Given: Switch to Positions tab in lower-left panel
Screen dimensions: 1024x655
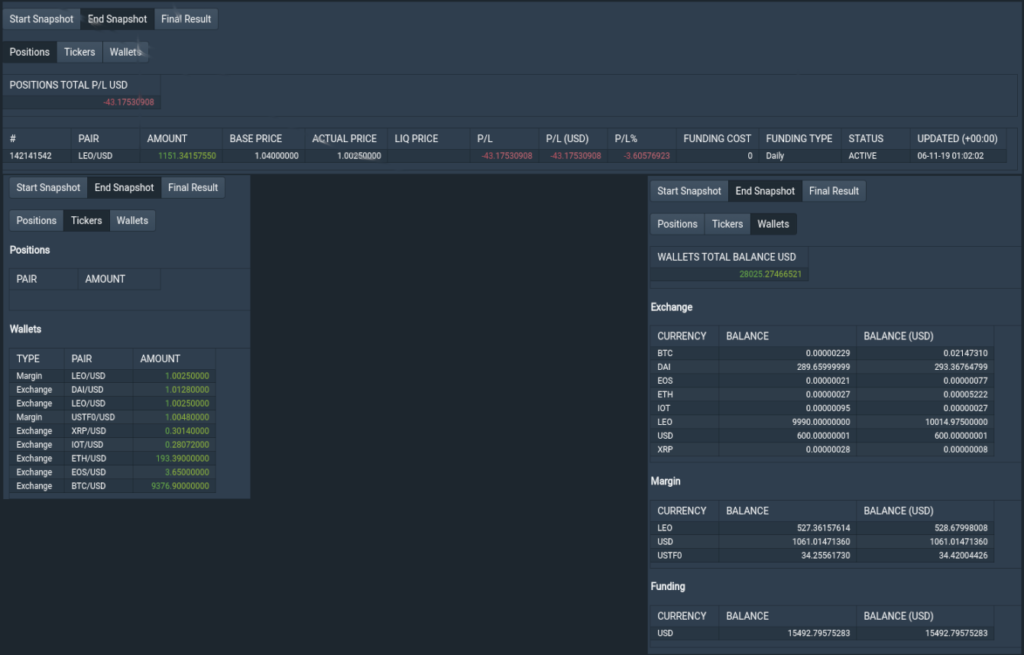Looking at the screenshot, I should tap(37, 221).
